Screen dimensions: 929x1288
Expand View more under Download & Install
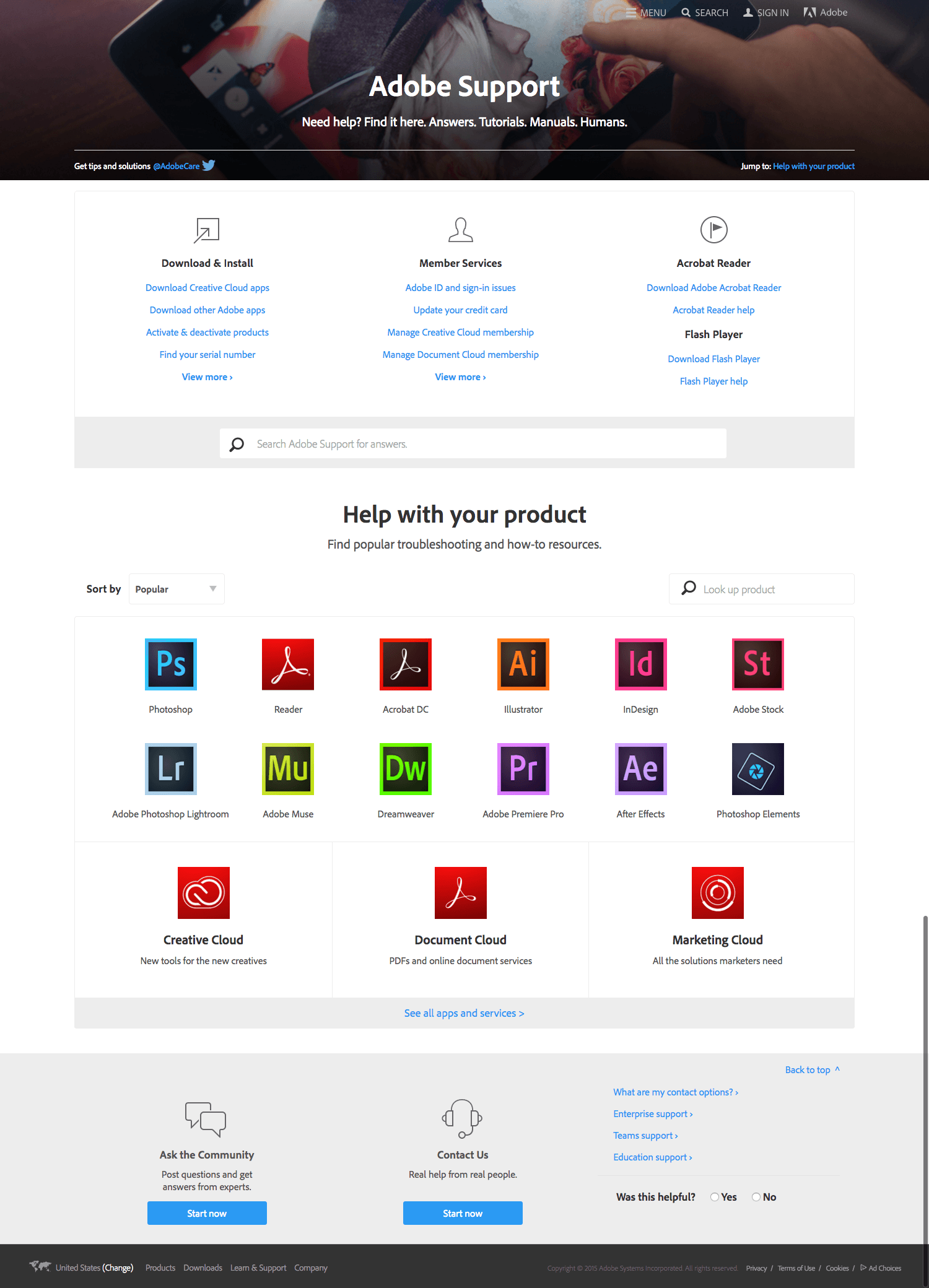pyautogui.click(x=207, y=377)
